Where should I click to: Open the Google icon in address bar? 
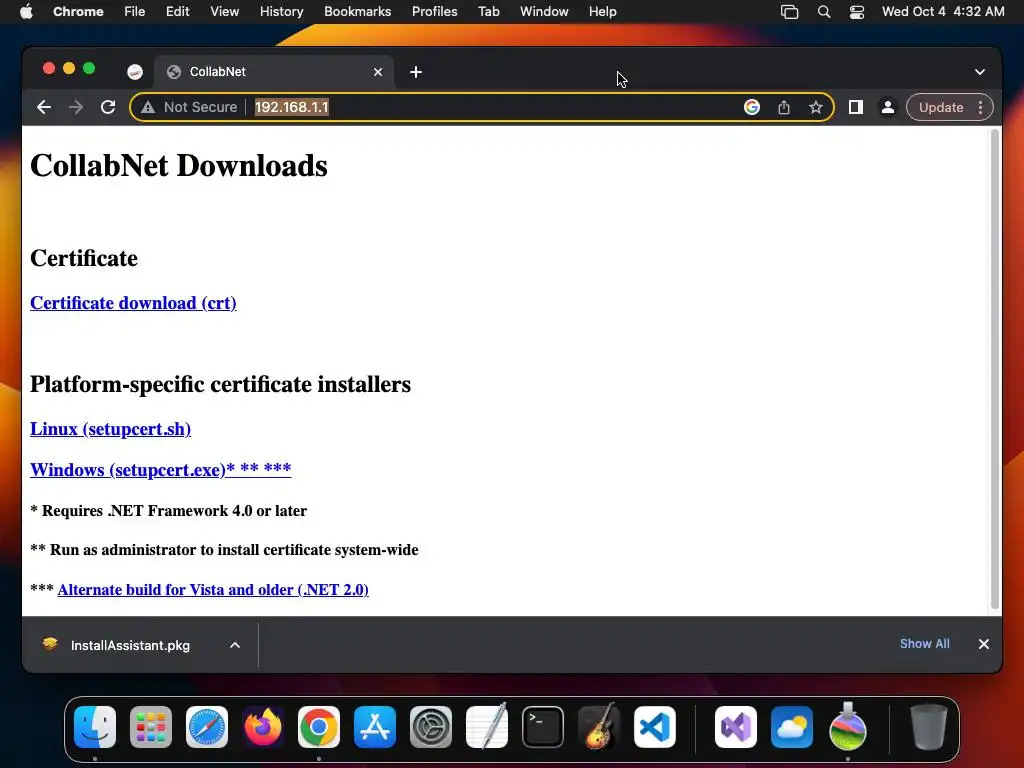pyautogui.click(x=752, y=107)
